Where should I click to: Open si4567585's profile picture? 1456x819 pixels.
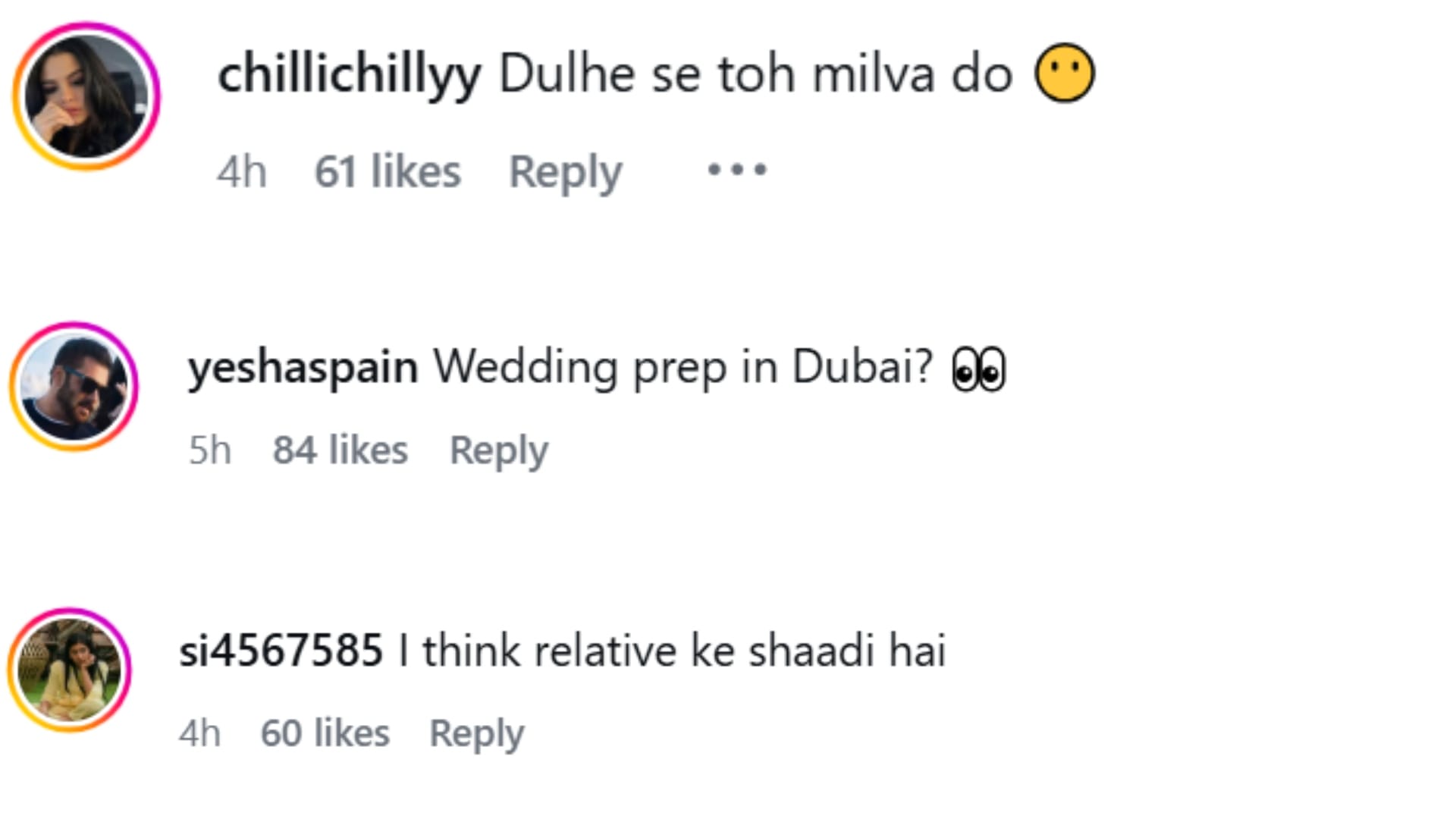[70, 670]
